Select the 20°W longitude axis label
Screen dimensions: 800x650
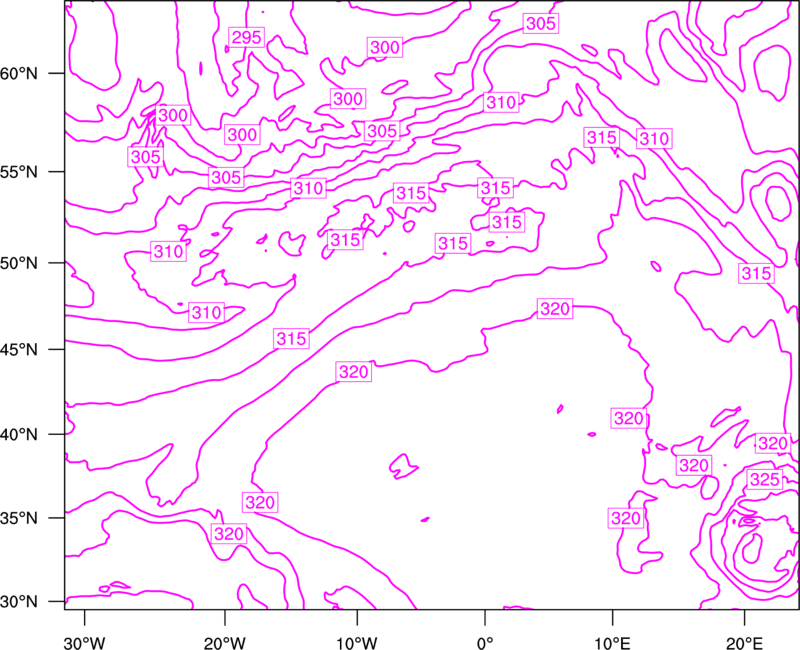coord(225,643)
